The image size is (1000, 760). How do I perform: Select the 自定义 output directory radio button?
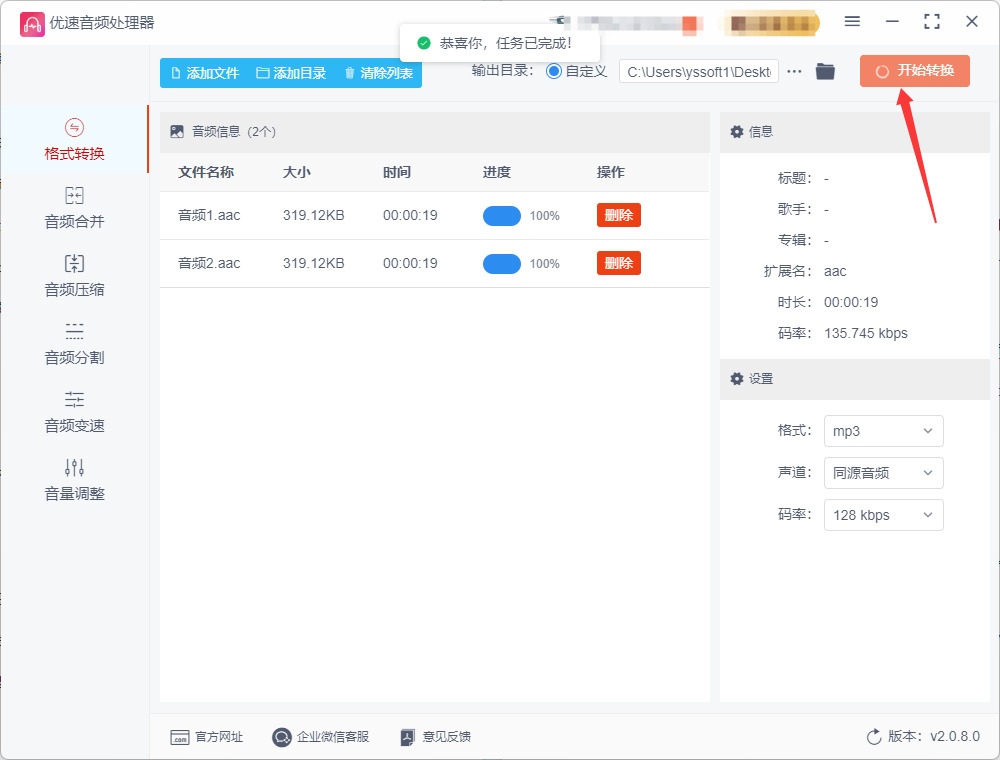point(554,71)
